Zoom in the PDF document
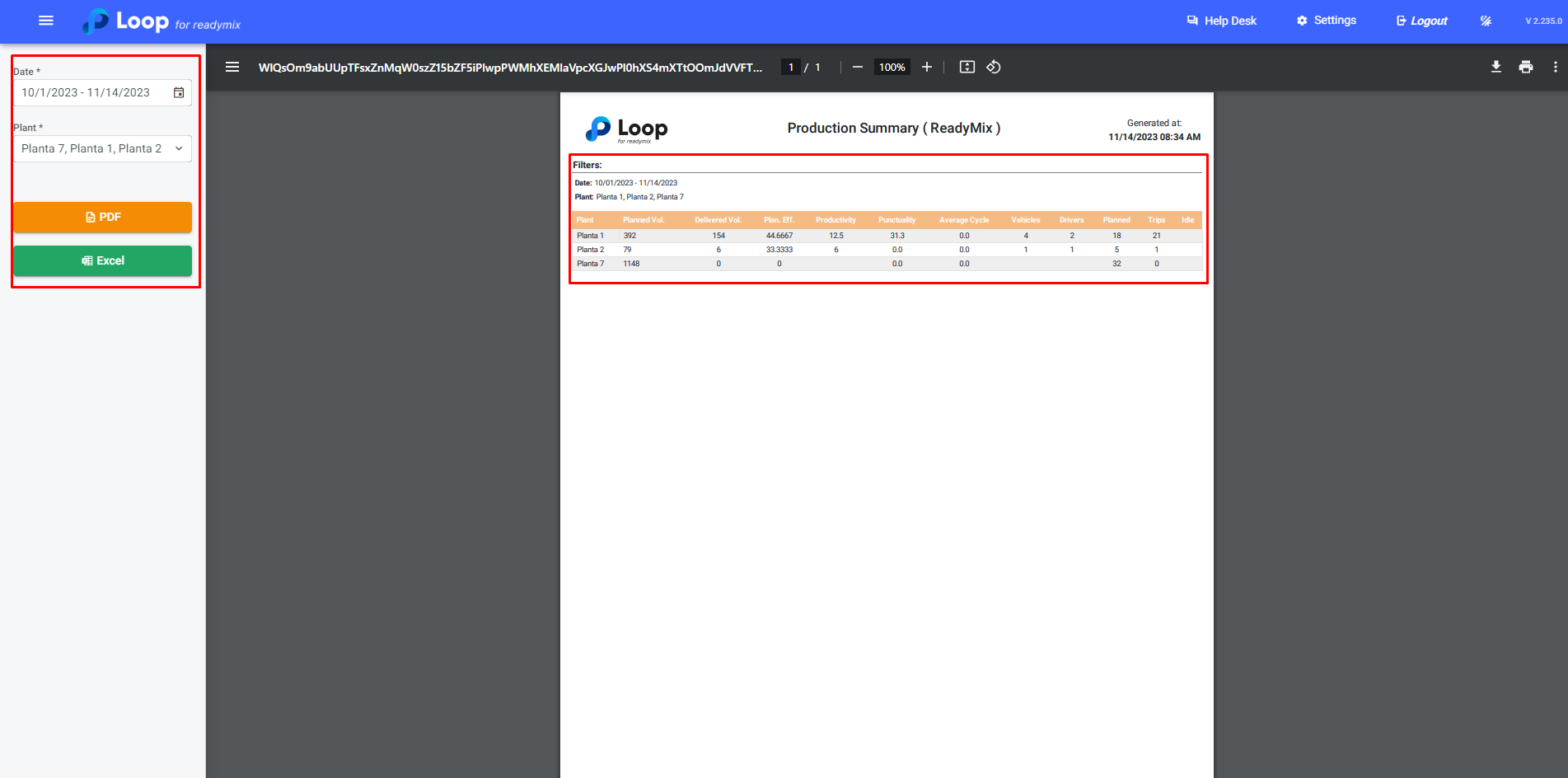 coord(927,67)
